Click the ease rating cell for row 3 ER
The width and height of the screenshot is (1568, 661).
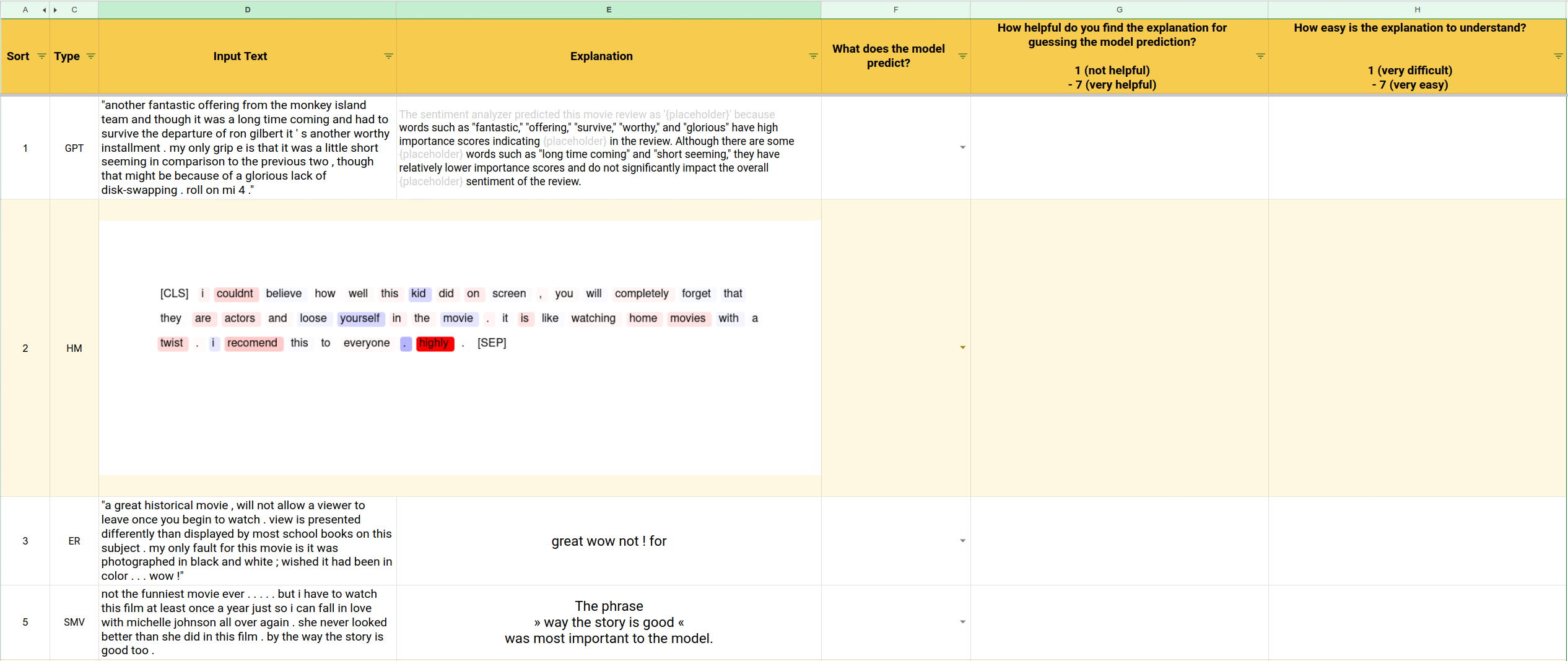pos(1417,541)
